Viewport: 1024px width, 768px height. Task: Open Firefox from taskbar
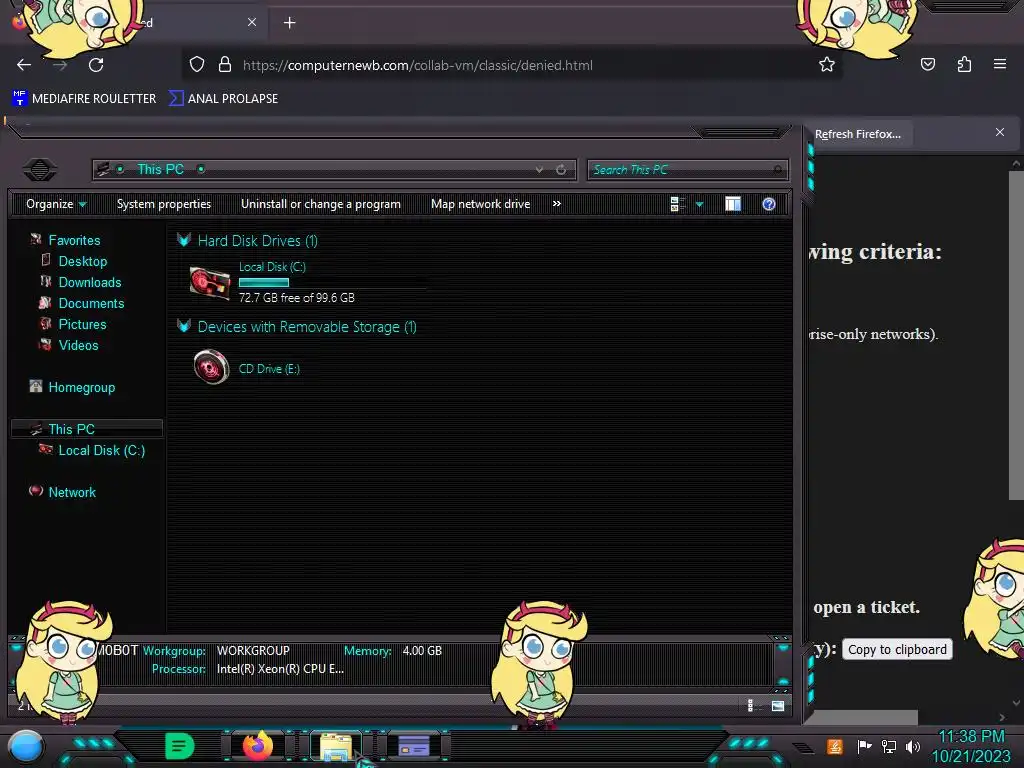coord(257,745)
